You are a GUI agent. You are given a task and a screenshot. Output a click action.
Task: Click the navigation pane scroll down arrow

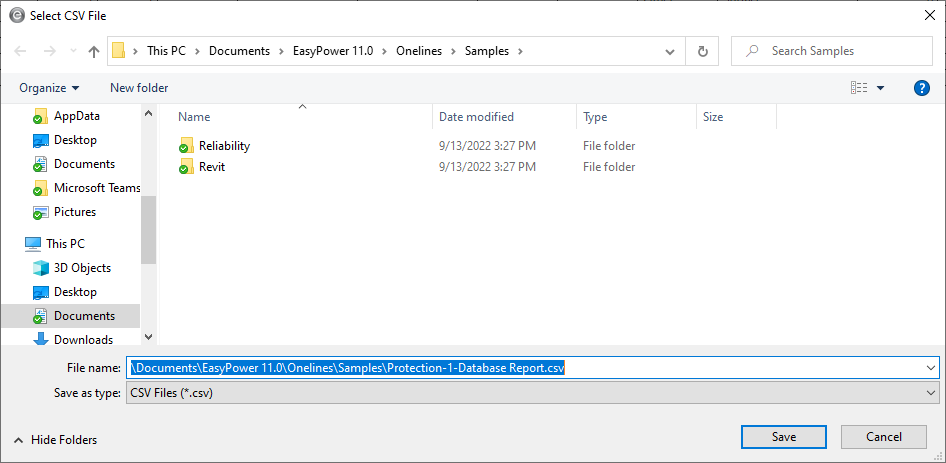click(149, 338)
